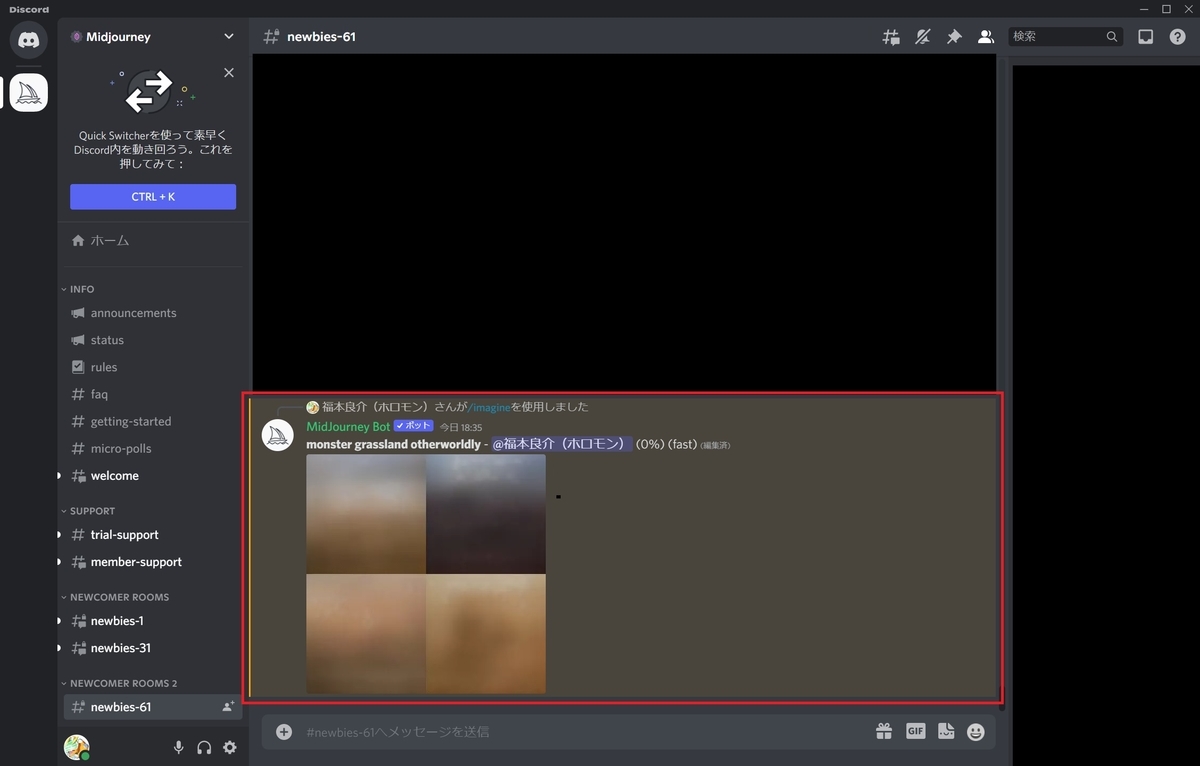Open the Nitro gift icon
The height and width of the screenshot is (766, 1200).
pos(884,732)
